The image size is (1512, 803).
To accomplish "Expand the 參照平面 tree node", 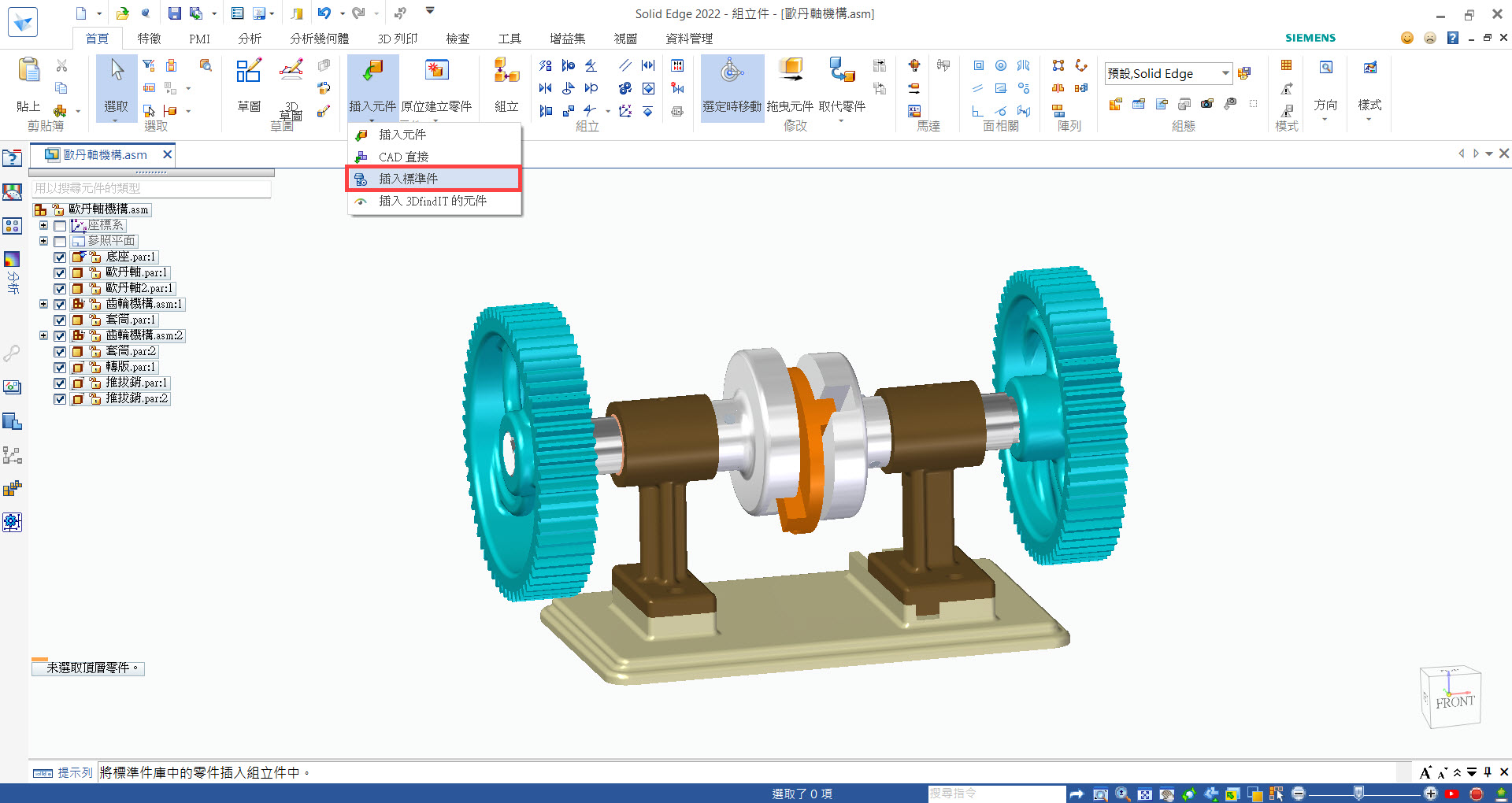I will [44, 241].
